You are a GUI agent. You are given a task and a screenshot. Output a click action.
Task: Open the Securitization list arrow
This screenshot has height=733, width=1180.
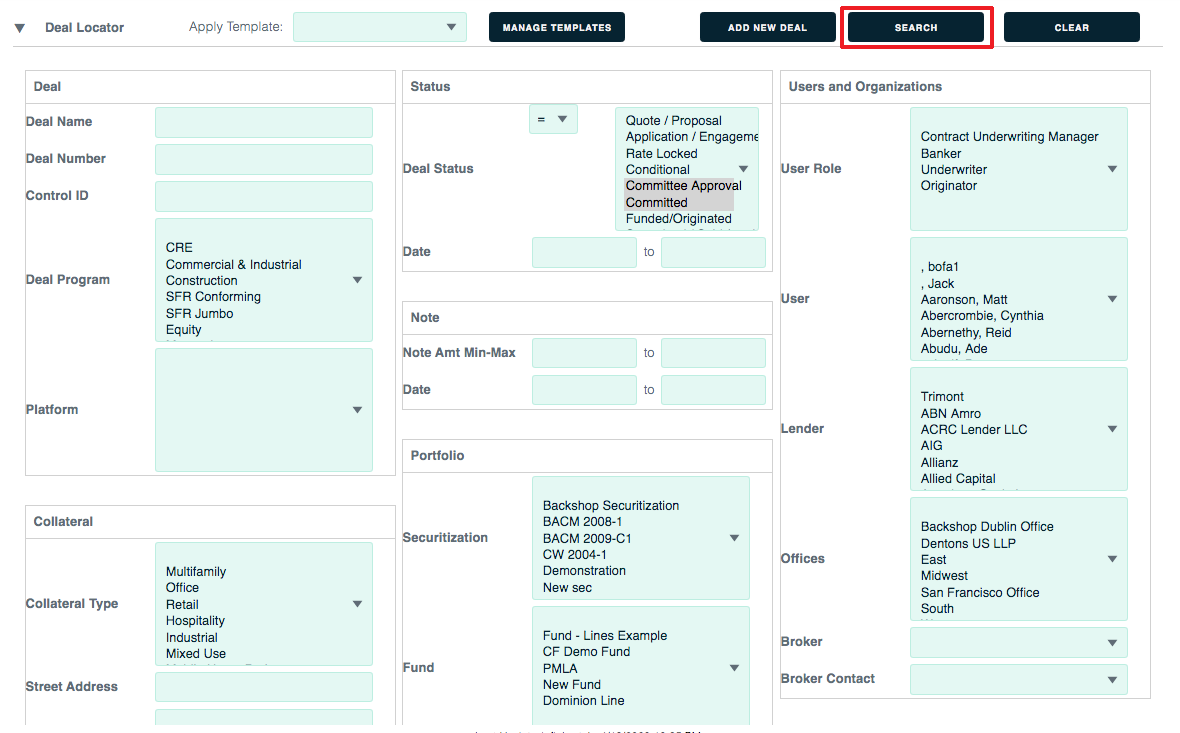click(x=734, y=538)
